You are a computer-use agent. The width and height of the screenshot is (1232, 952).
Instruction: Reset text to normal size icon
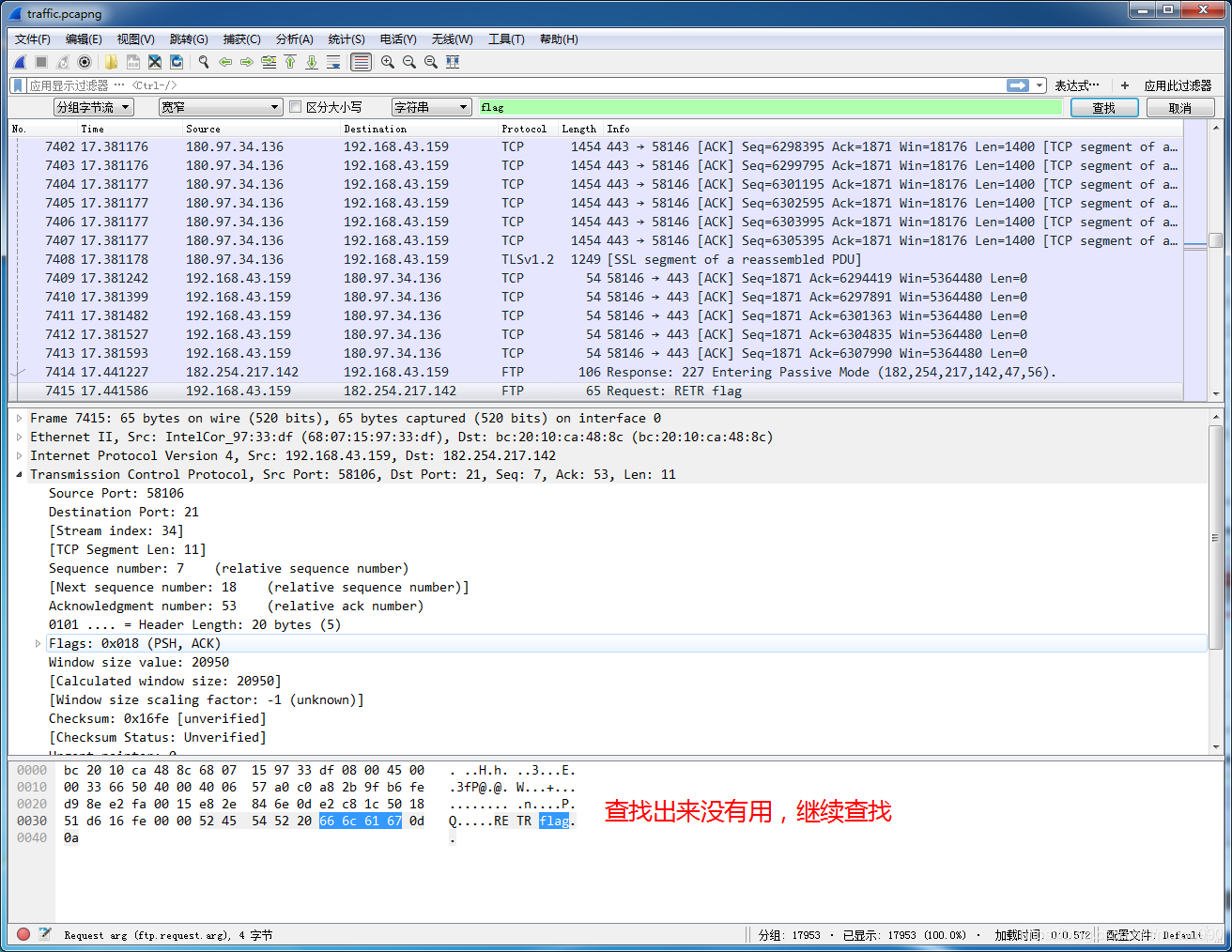point(431,62)
